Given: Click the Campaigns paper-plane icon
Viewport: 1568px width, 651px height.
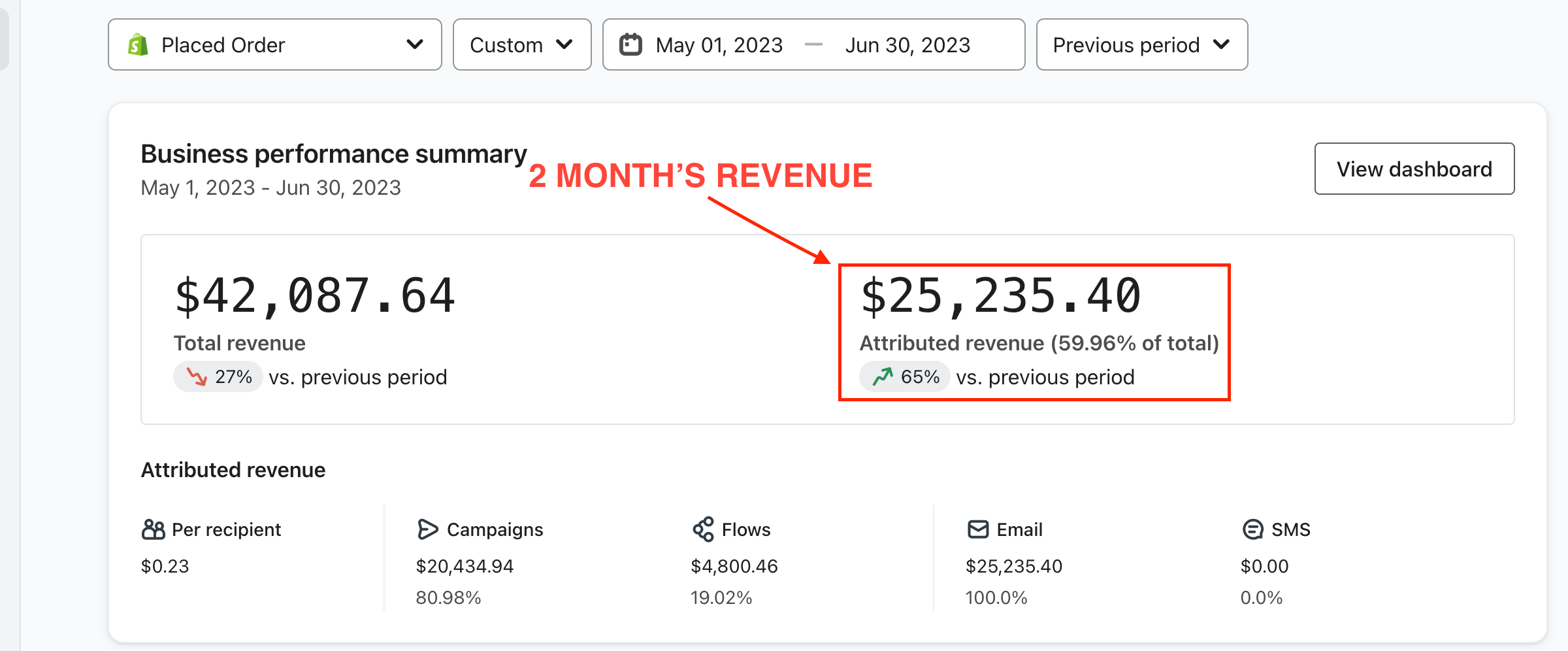Looking at the screenshot, I should point(427,529).
